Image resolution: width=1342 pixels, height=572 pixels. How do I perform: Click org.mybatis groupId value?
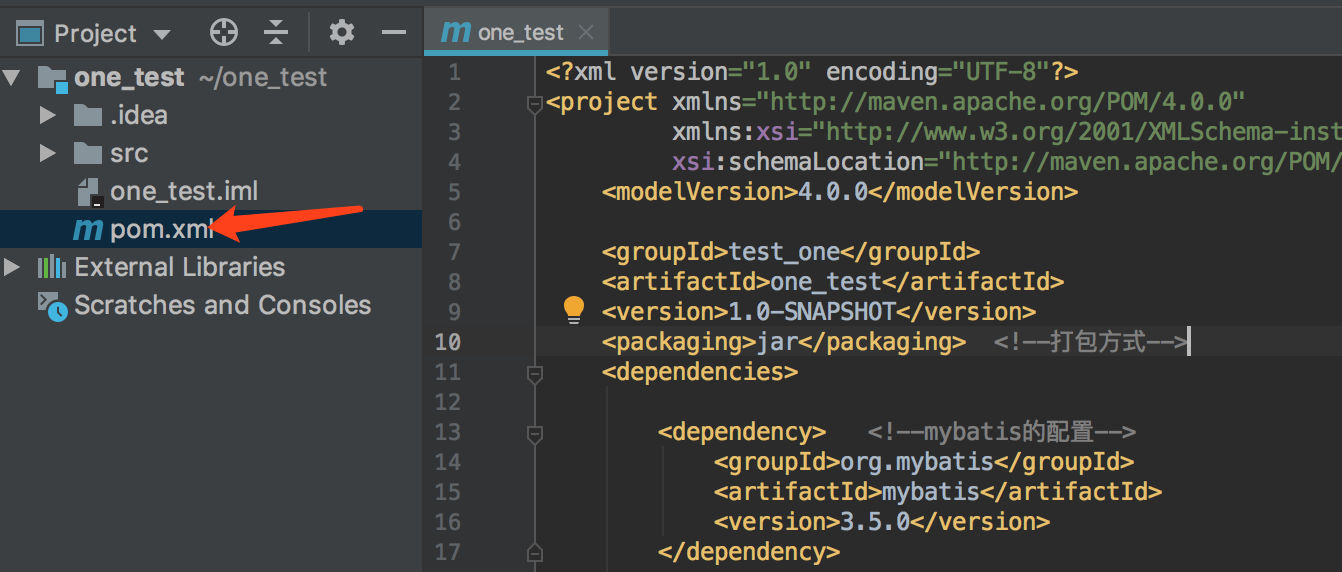(917, 462)
